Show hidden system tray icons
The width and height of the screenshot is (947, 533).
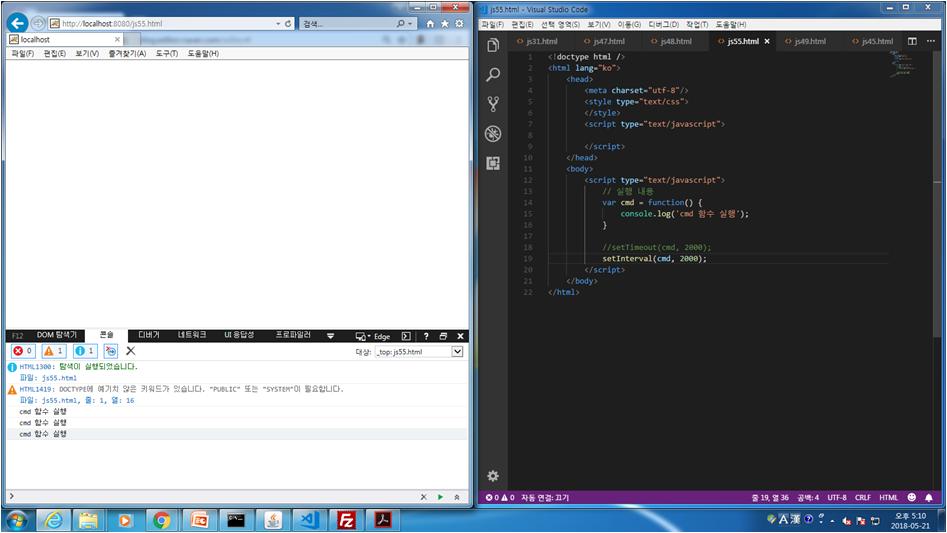[832, 520]
